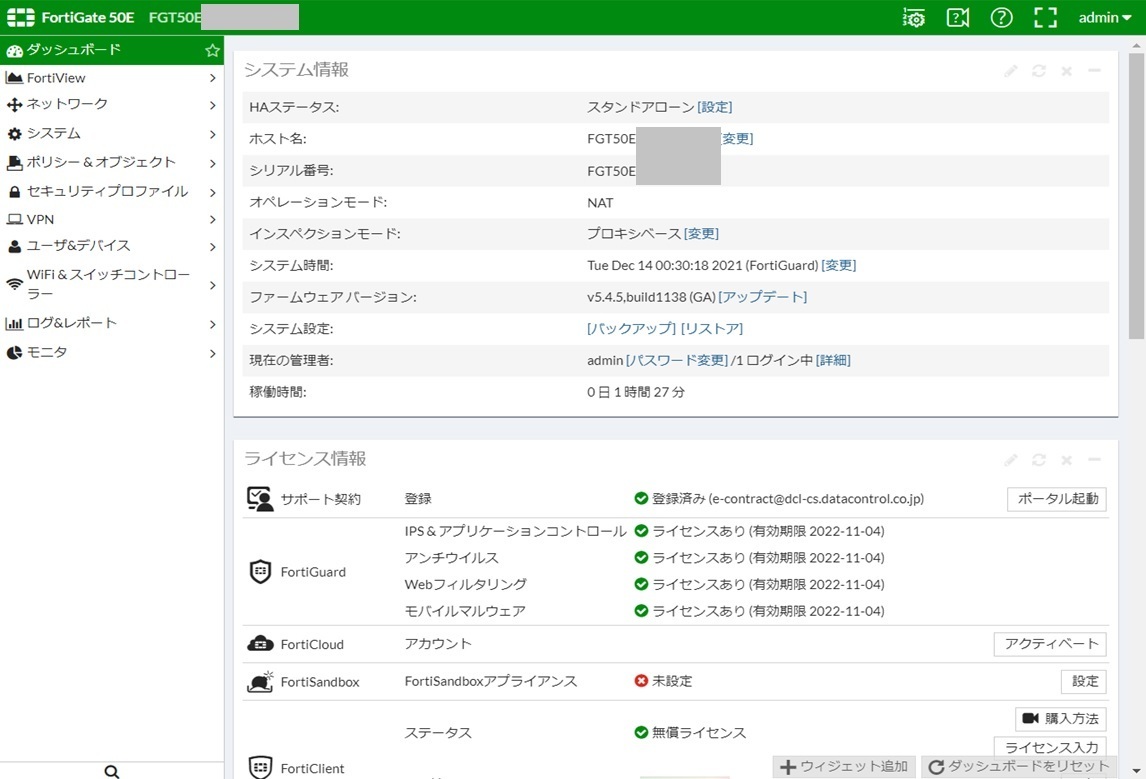Image resolution: width=1146 pixels, height=779 pixels.
Task: Click the favorite star next to ダッシュボード
Action: tap(213, 50)
